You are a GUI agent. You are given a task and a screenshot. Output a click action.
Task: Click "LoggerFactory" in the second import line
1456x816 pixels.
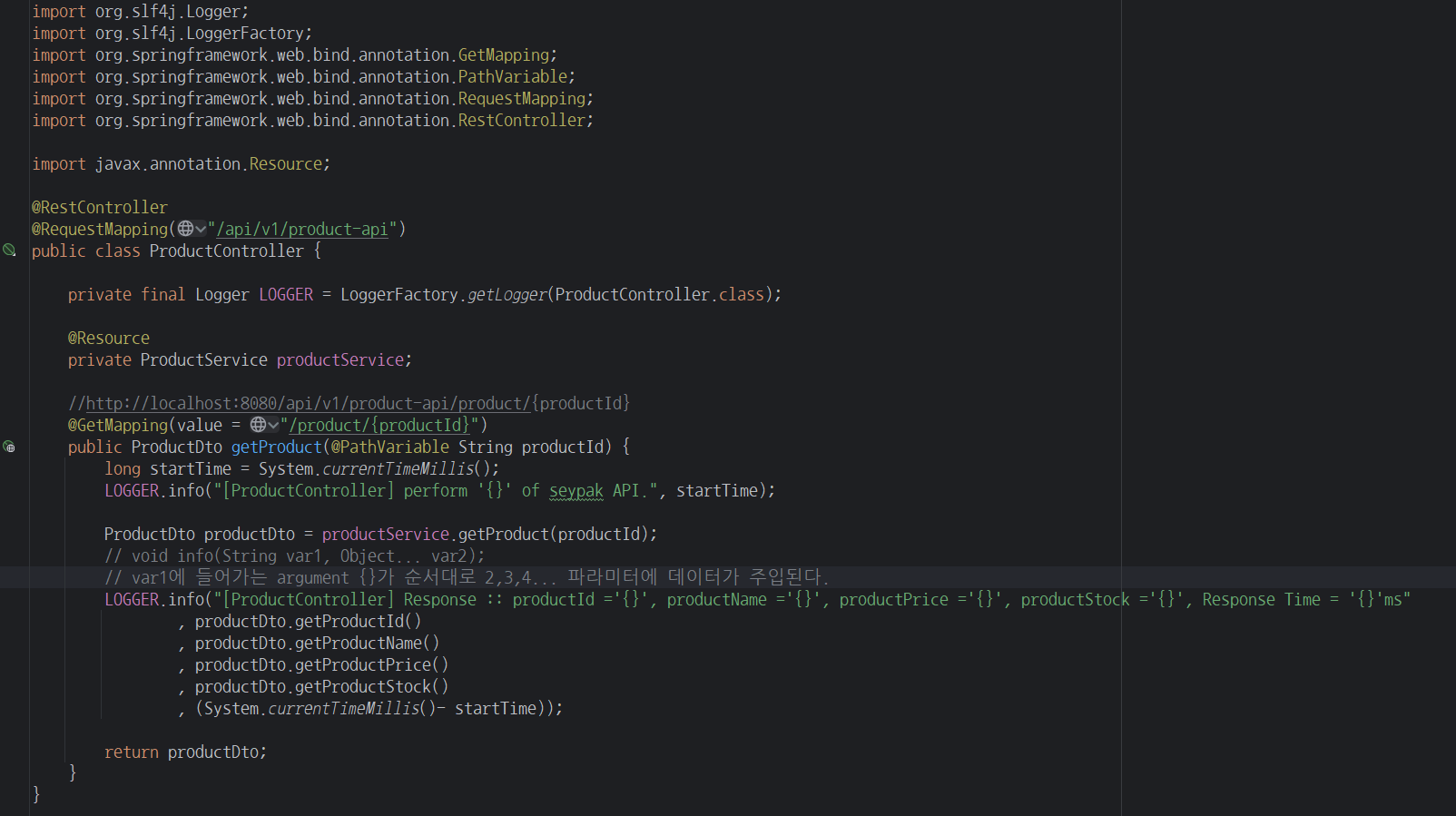[x=245, y=34]
